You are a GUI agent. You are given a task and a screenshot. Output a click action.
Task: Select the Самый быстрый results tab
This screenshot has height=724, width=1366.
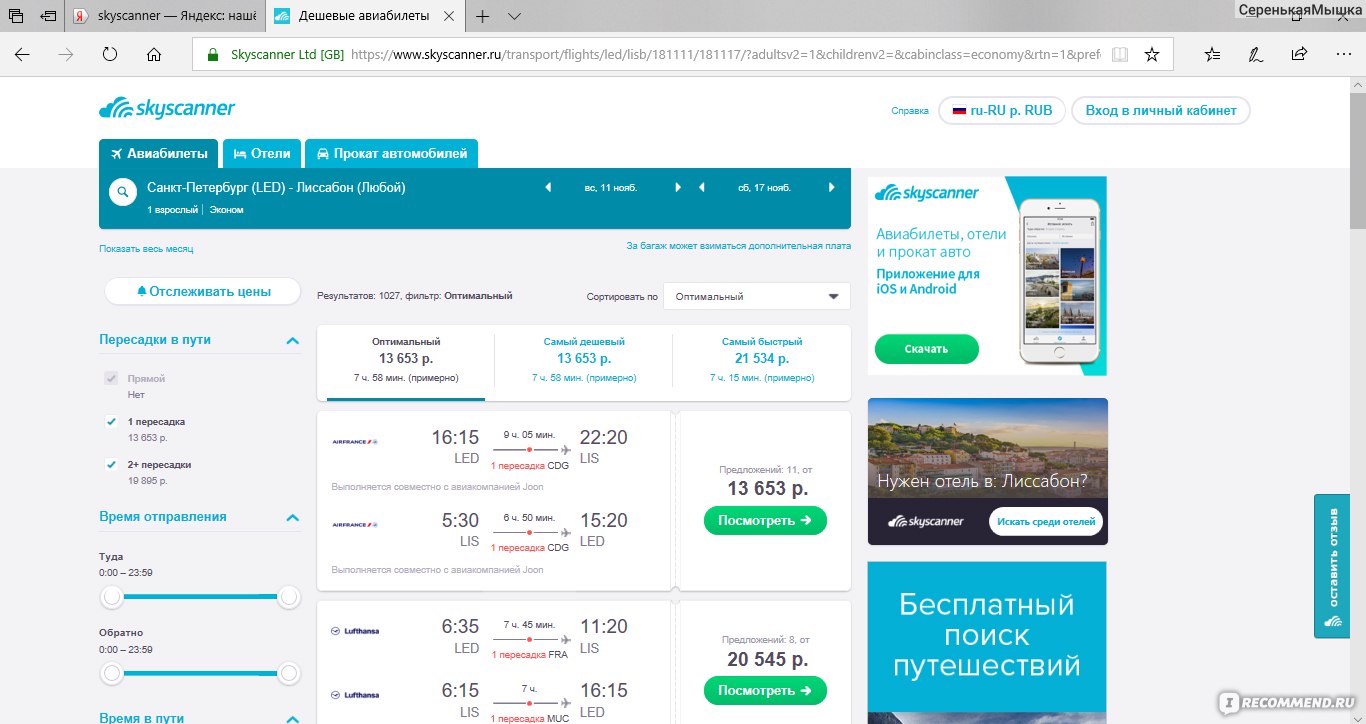762,360
